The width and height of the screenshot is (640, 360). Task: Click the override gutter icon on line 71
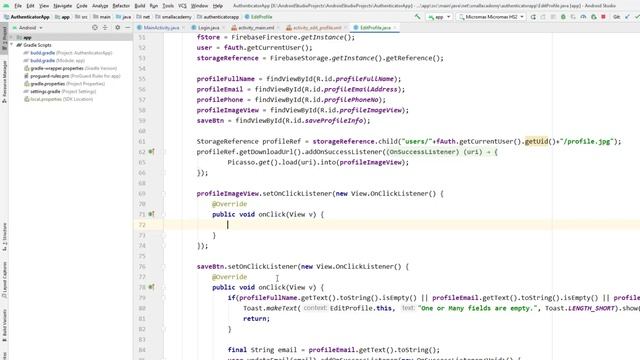151,214
